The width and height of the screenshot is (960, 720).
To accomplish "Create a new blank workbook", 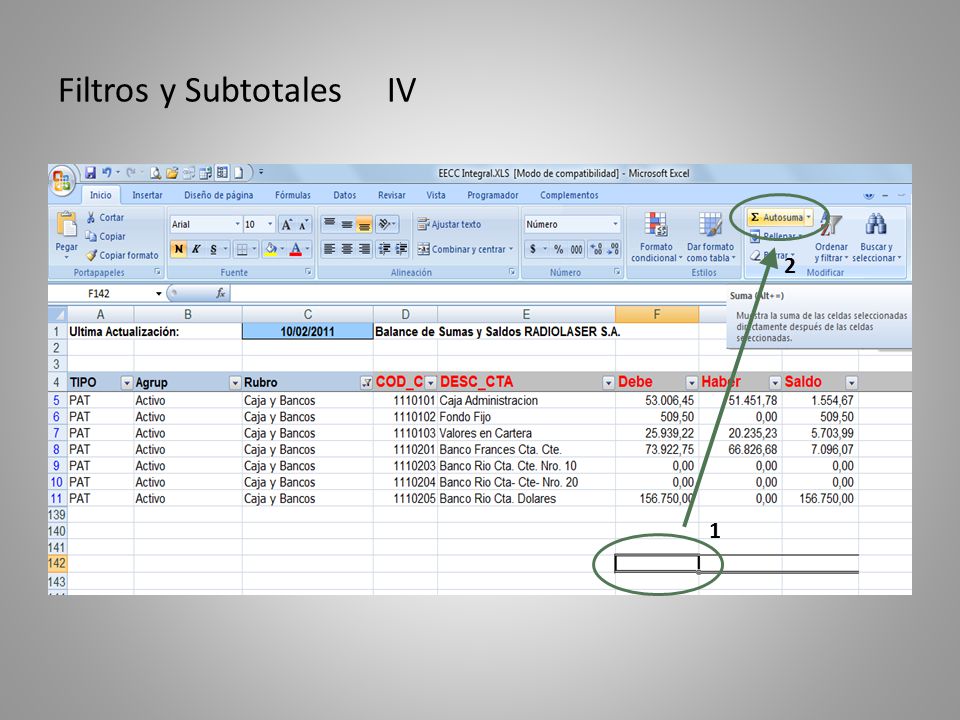I will pos(238,173).
